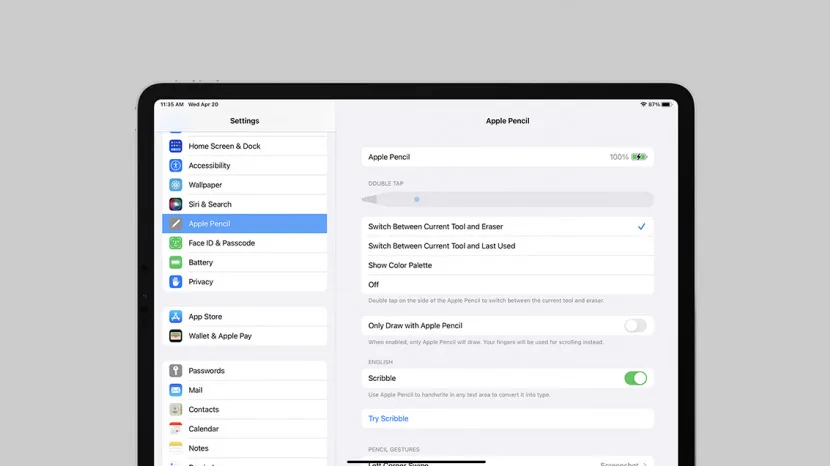Viewport: 830px width, 466px height.
Task: Tap the Wallet & Apple Pay icon
Action: coord(176,336)
